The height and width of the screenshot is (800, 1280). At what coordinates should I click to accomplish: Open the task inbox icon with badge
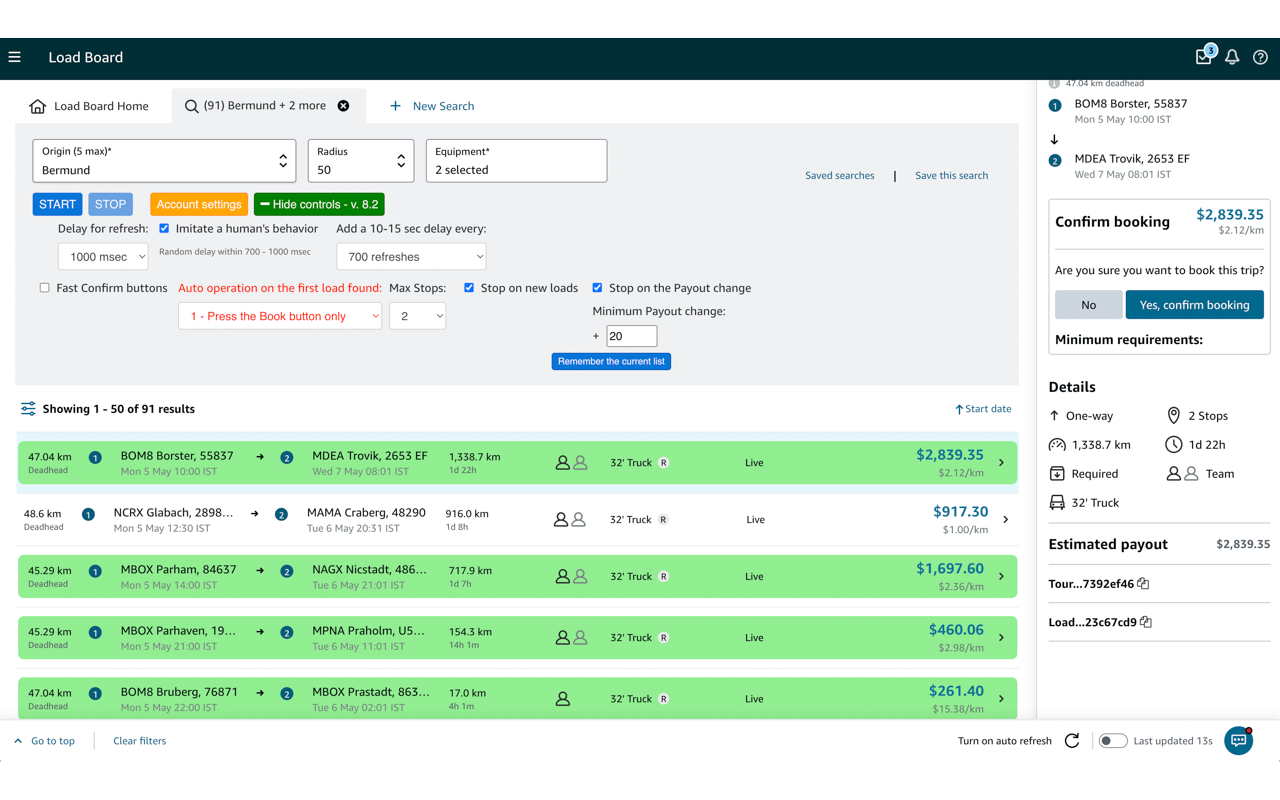1204,56
